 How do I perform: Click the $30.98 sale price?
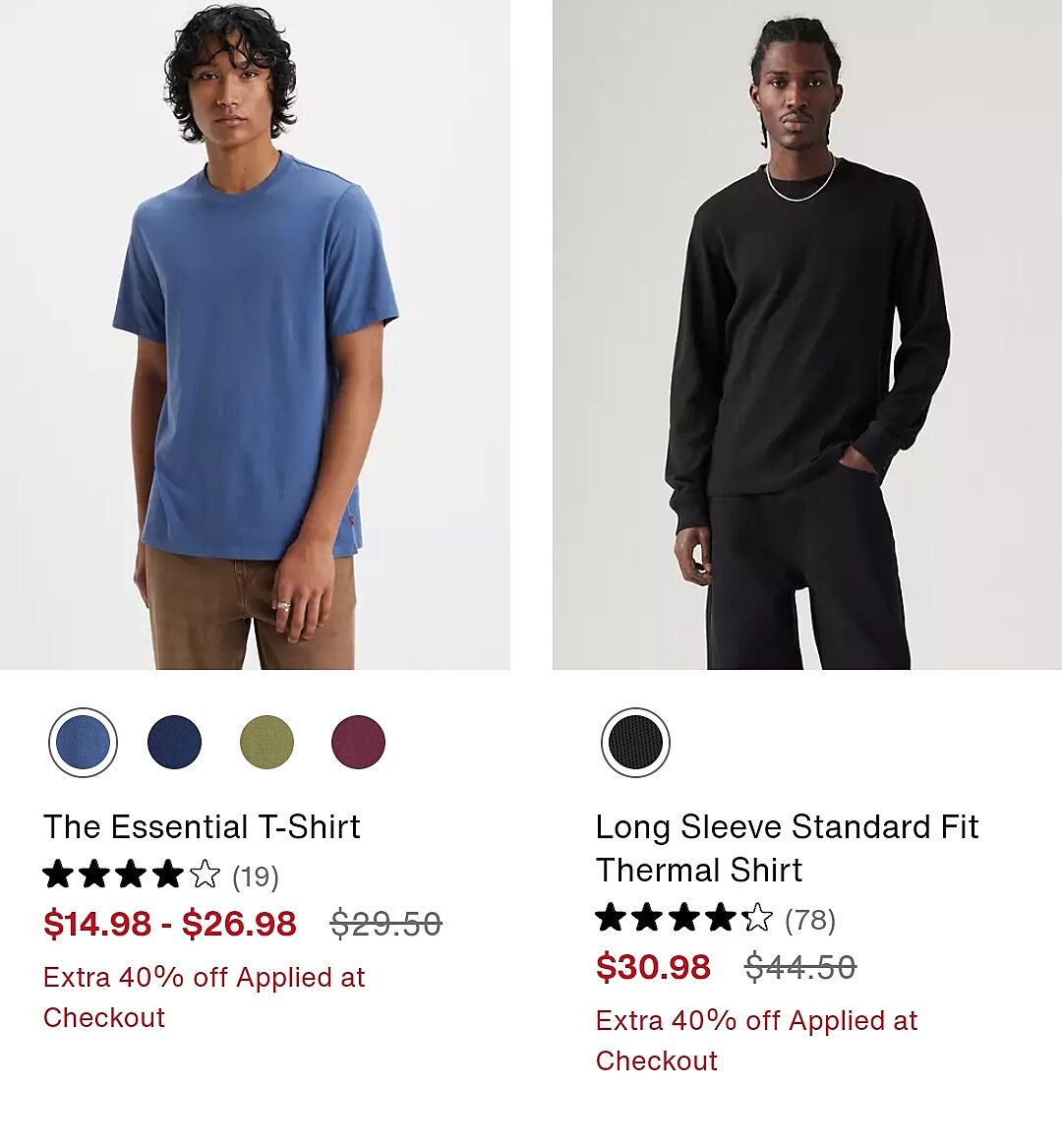(x=653, y=967)
